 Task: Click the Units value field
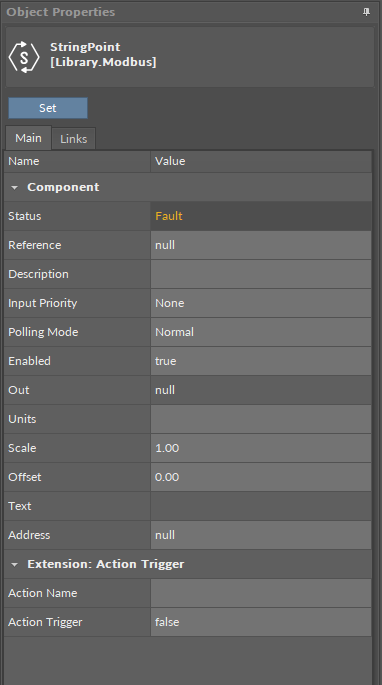click(x=261, y=419)
